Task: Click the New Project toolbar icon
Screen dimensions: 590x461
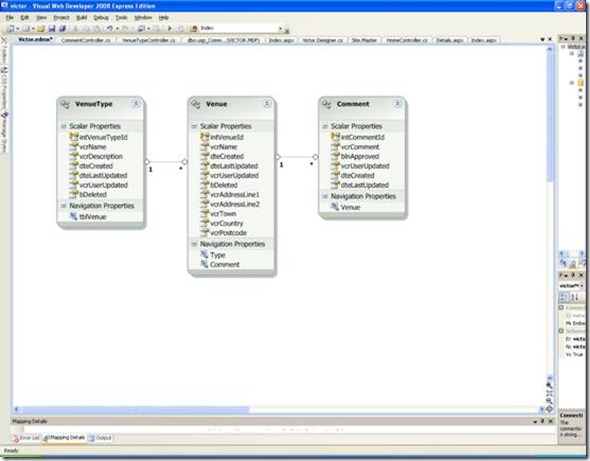Action: (x=11, y=29)
